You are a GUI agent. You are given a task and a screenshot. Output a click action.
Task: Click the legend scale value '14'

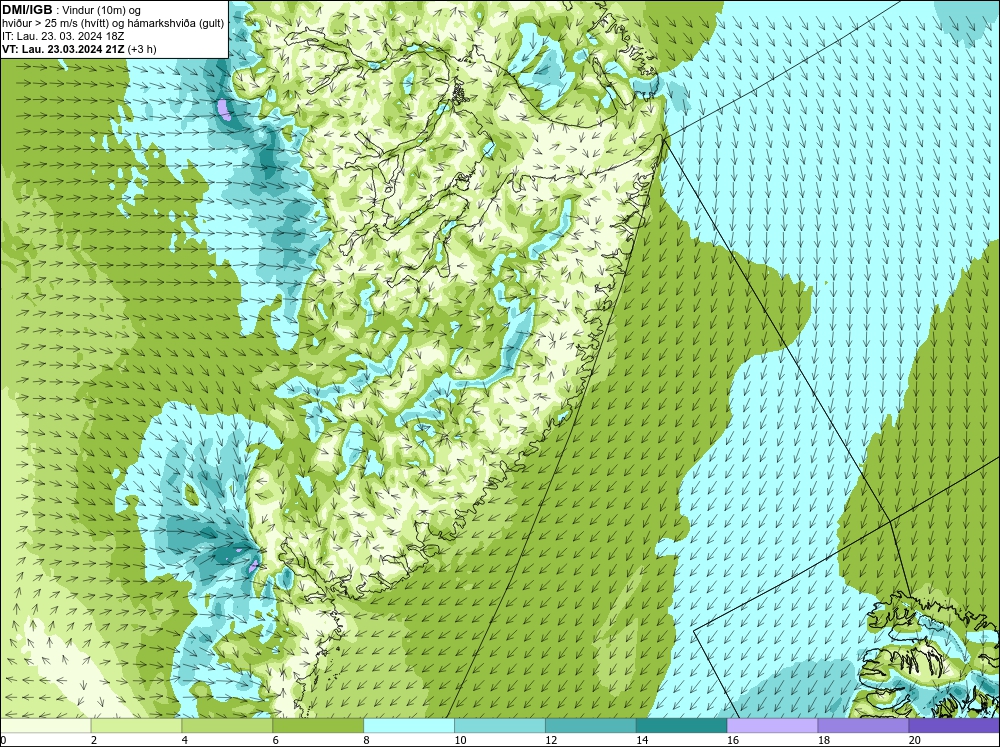[642, 740]
